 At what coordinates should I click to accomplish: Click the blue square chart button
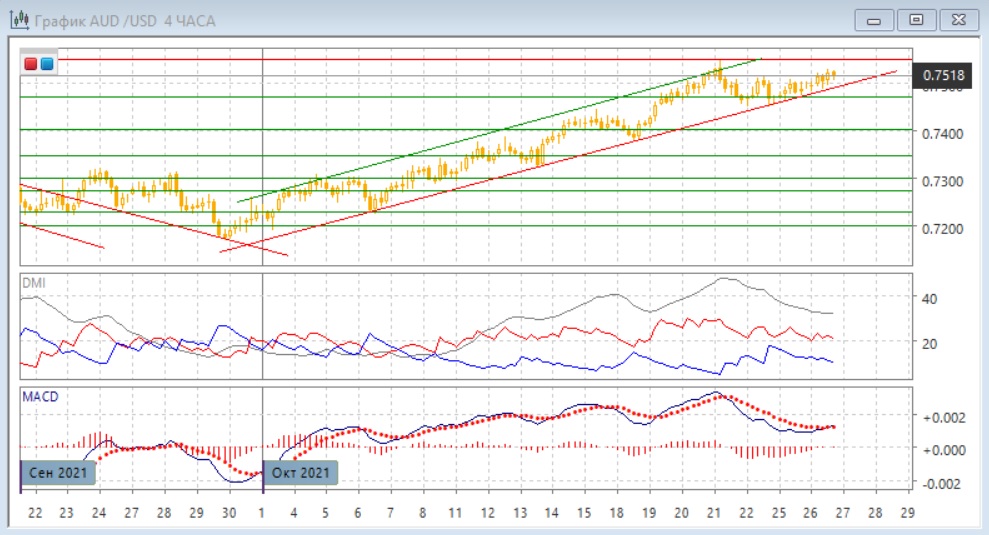pyautogui.click(x=47, y=64)
